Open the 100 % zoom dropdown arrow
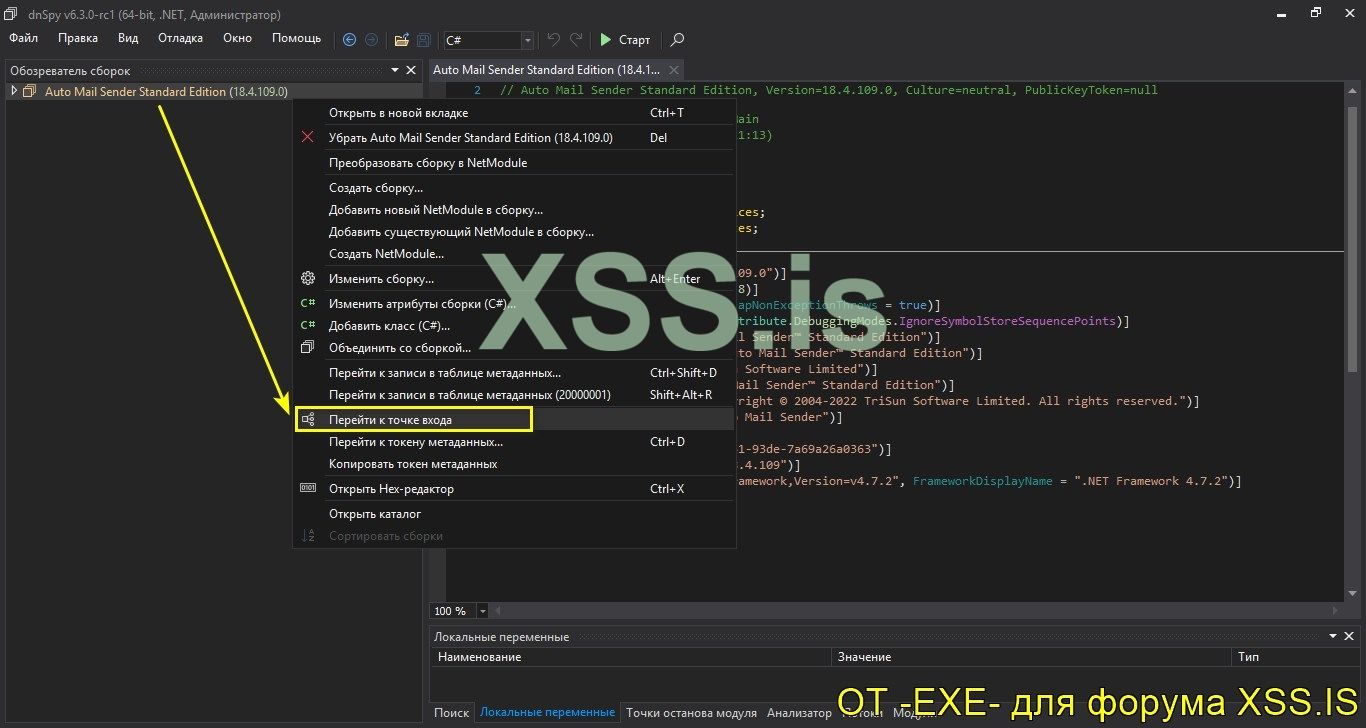 [483, 610]
